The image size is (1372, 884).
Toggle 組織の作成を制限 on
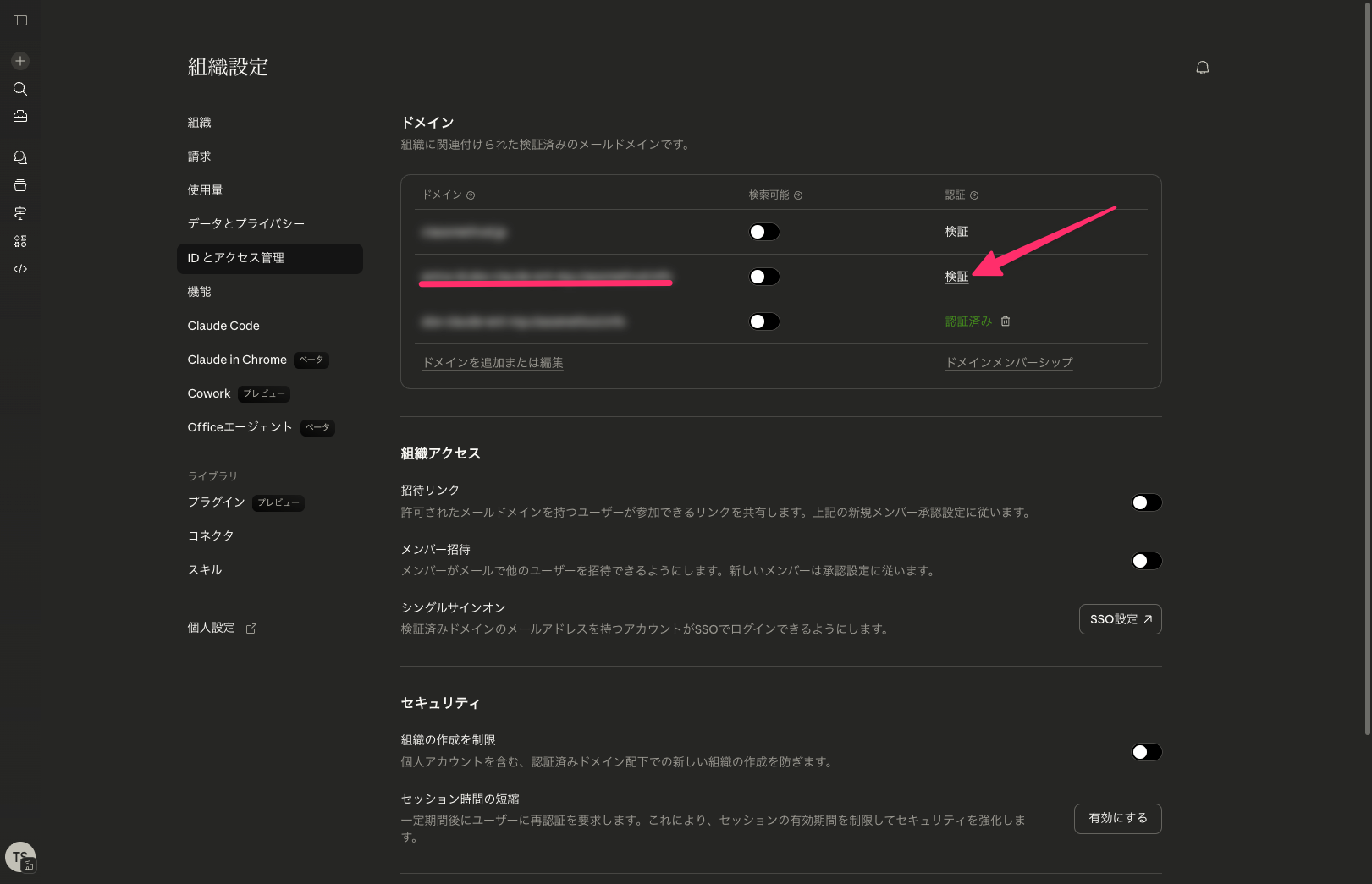coord(1146,752)
